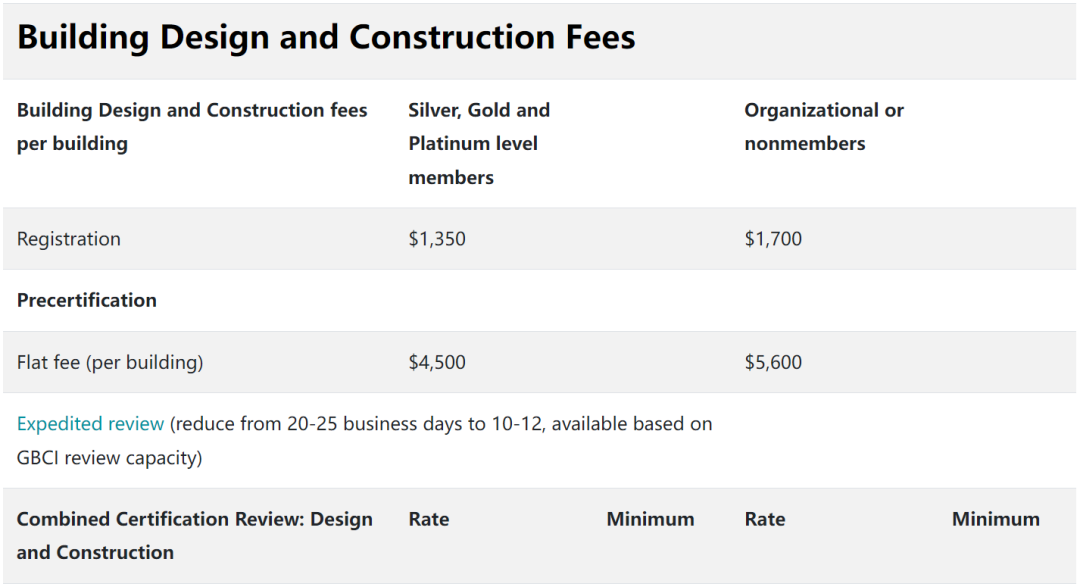Screen dimensions: 1080x587
Task: Click the Combined Certification Review row header
Action: (195, 519)
